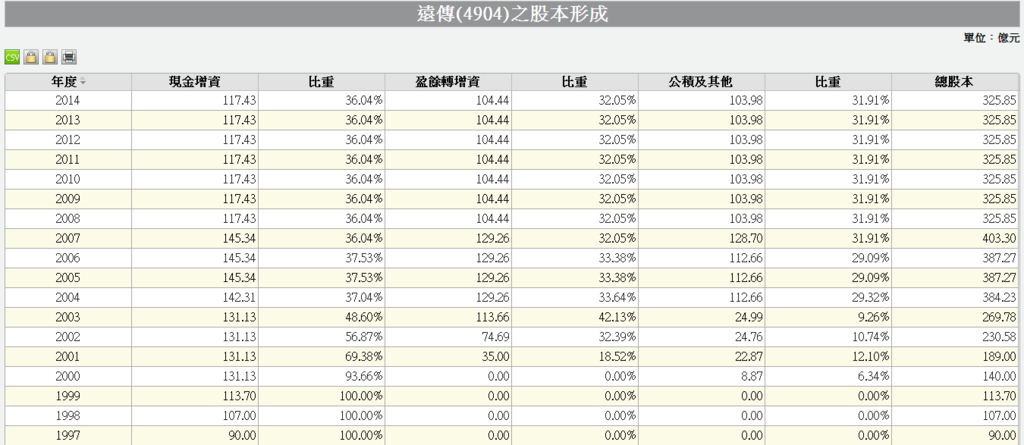
Task: Select the 2010 year cell
Action: 68,179
